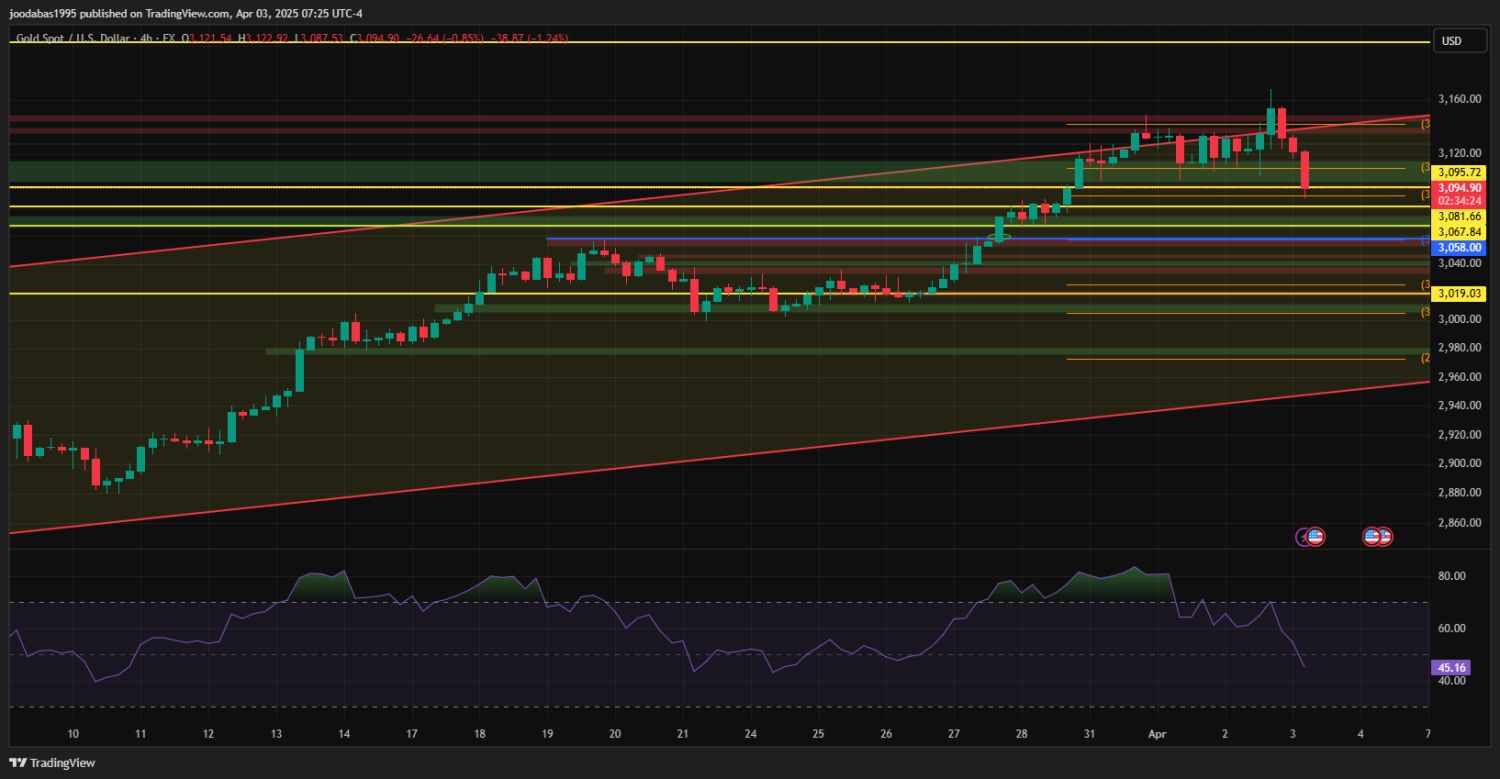Click the 80.00 RSI scale value
The image size is (1500, 779).
pos(1452,576)
